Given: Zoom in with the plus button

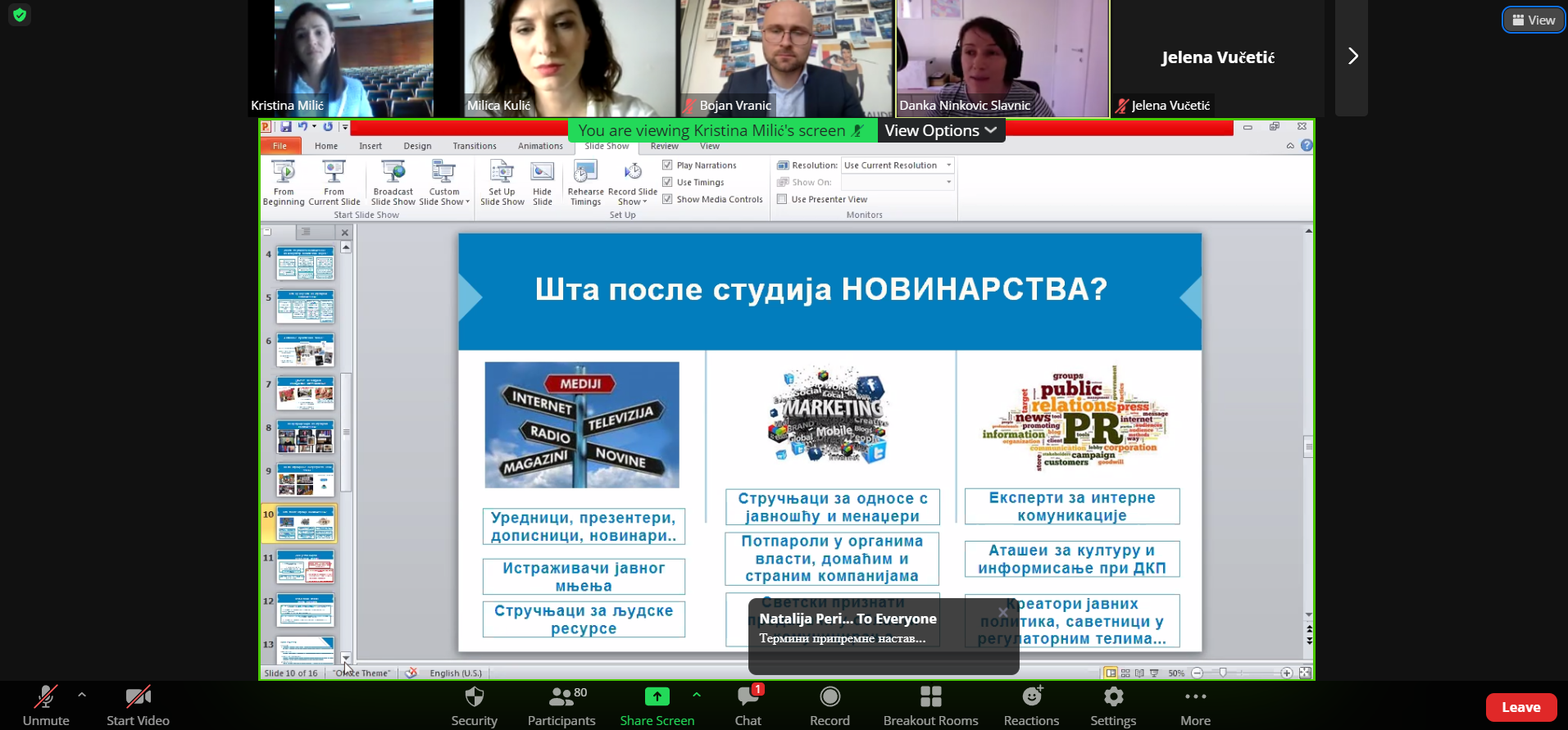Looking at the screenshot, I should (1286, 673).
